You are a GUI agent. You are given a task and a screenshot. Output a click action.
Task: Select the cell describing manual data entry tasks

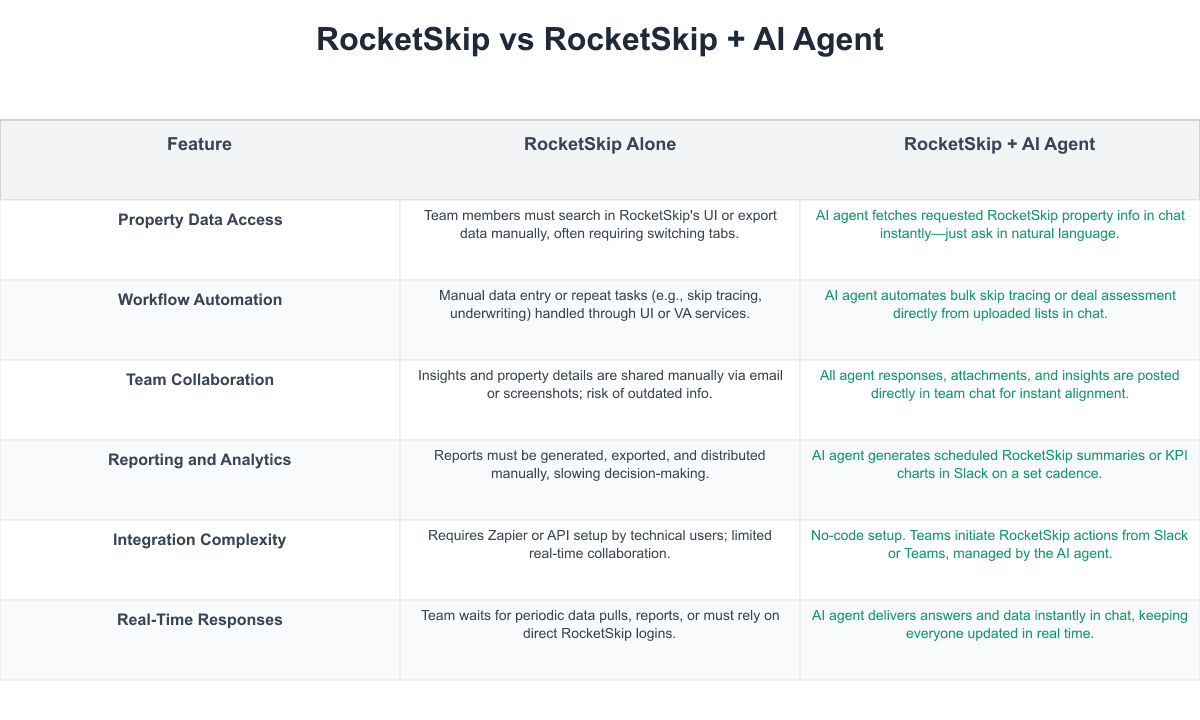pos(600,304)
